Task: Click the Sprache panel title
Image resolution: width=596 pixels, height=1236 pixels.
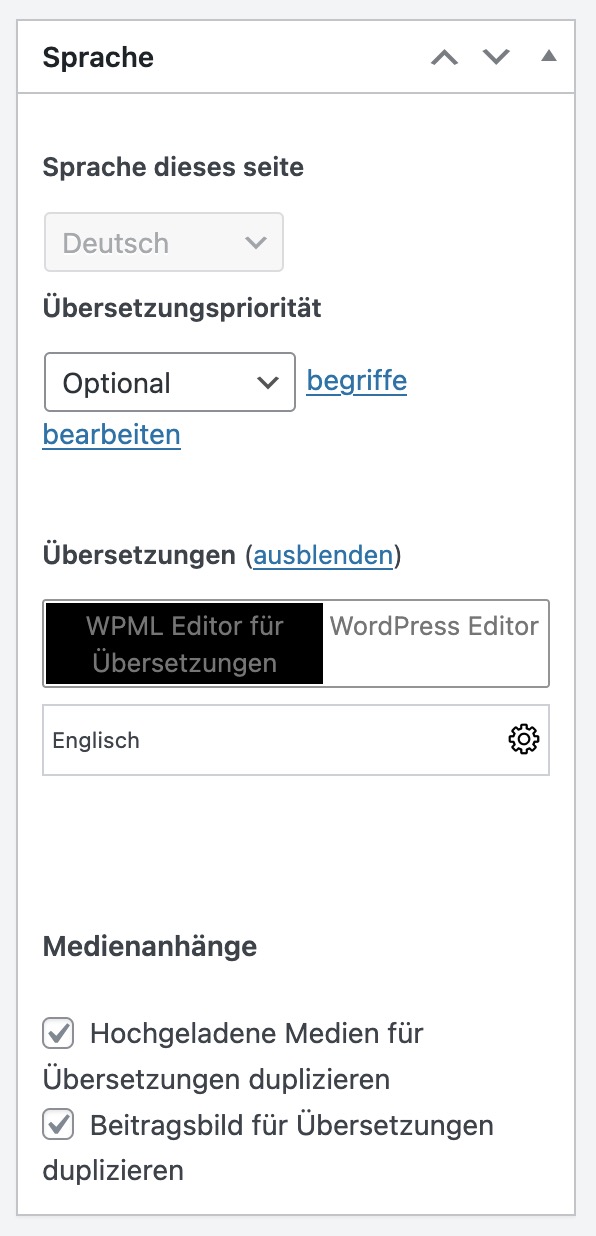Action: [x=98, y=57]
